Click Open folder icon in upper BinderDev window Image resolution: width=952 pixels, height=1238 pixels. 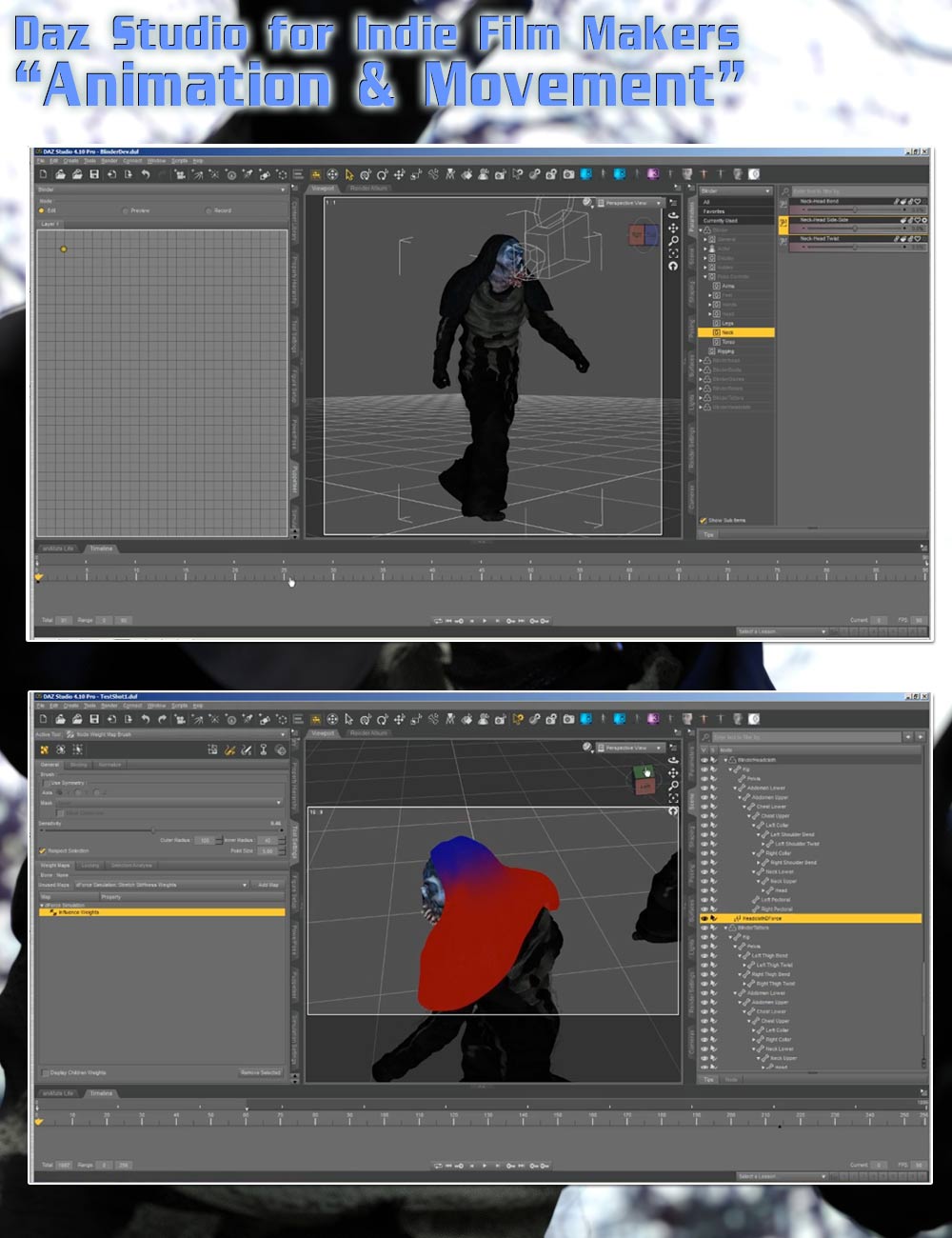(60, 175)
